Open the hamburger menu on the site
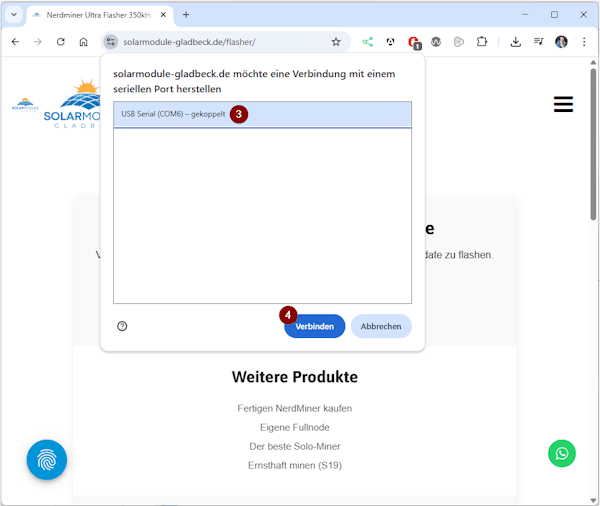The image size is (600, 506). [563, 104]
